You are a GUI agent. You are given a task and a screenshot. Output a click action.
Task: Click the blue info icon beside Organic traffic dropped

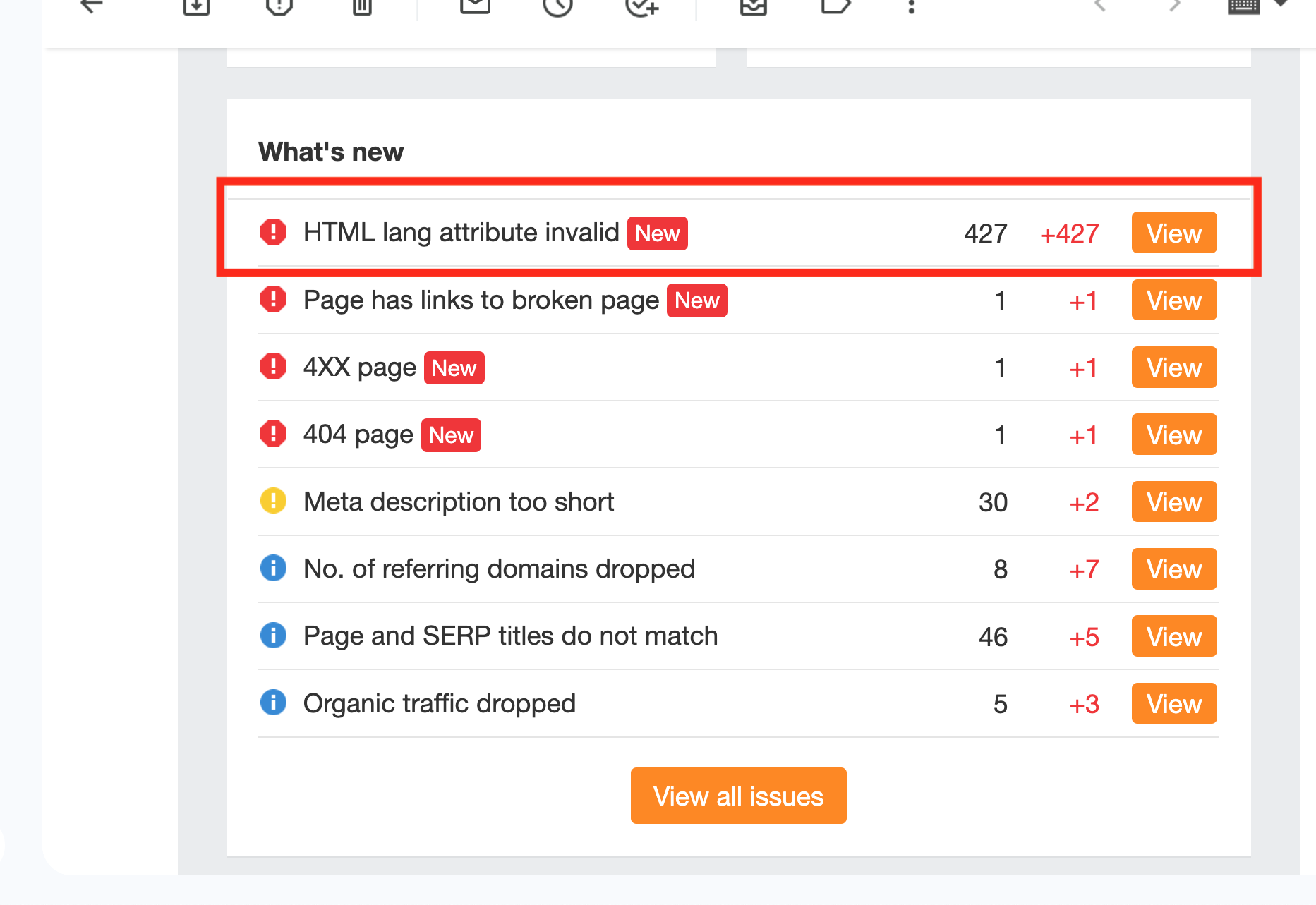(273, 703)
